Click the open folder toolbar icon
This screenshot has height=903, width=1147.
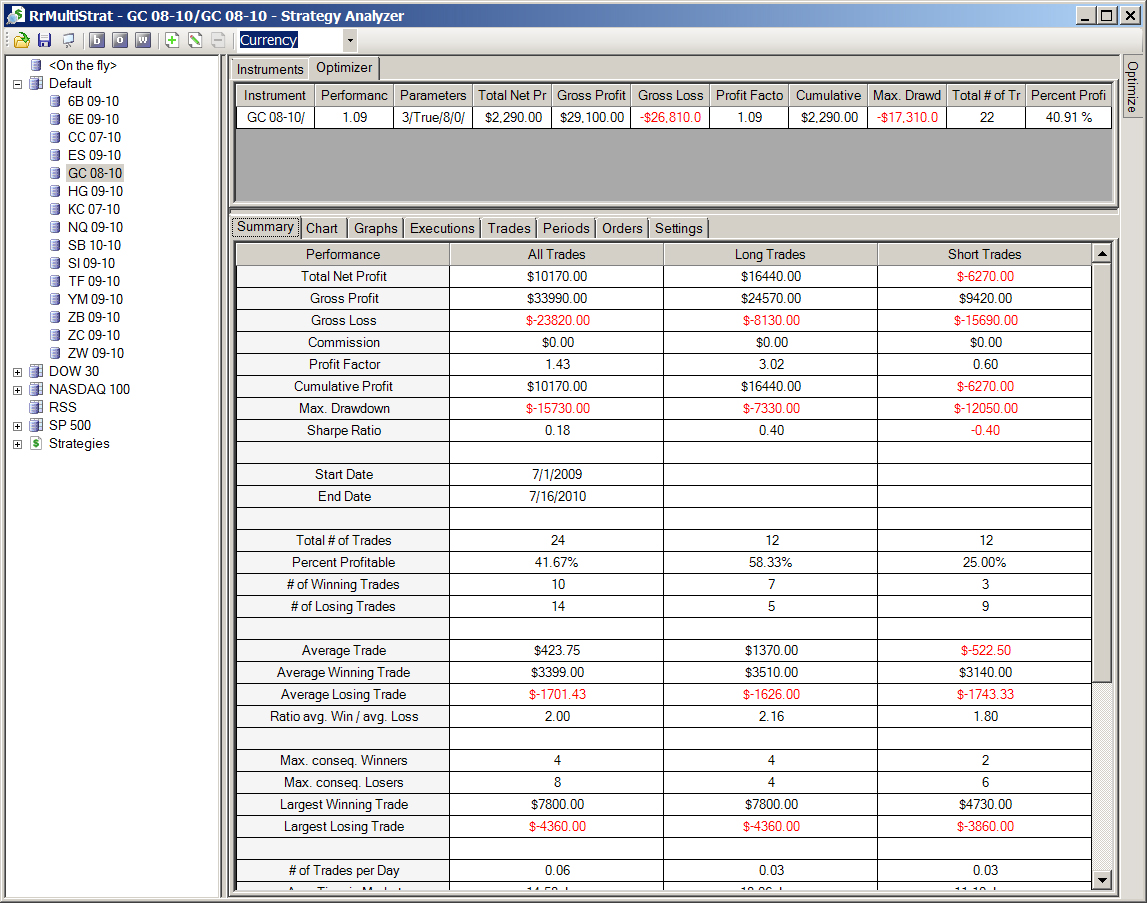[22, 40]
